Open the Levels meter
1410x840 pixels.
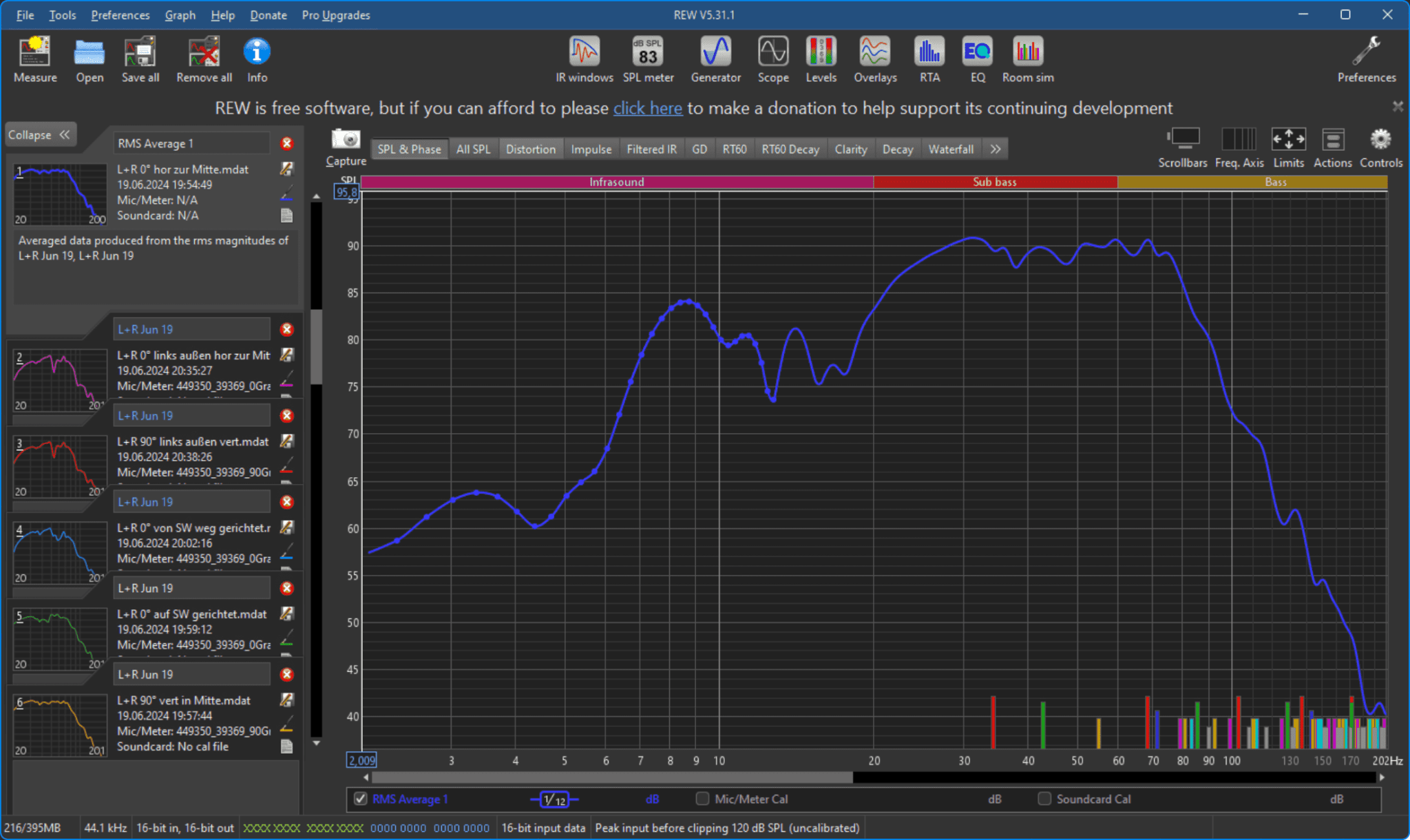click(x=821, y=59)
